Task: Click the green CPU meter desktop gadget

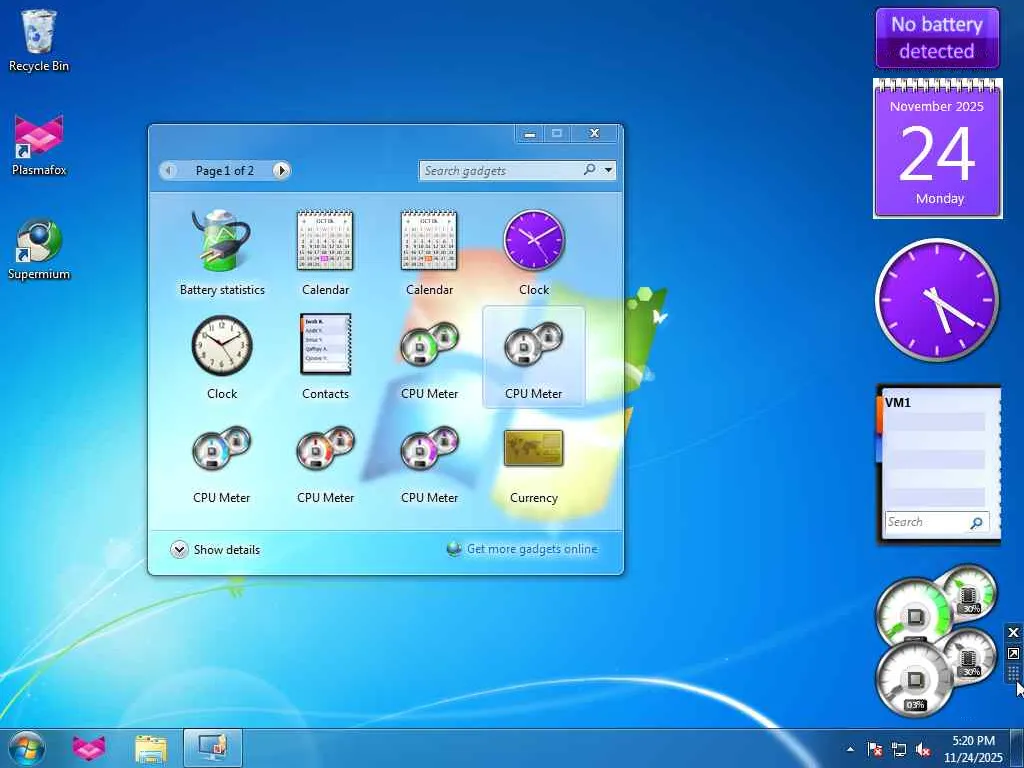Action: tap(914, 613)
